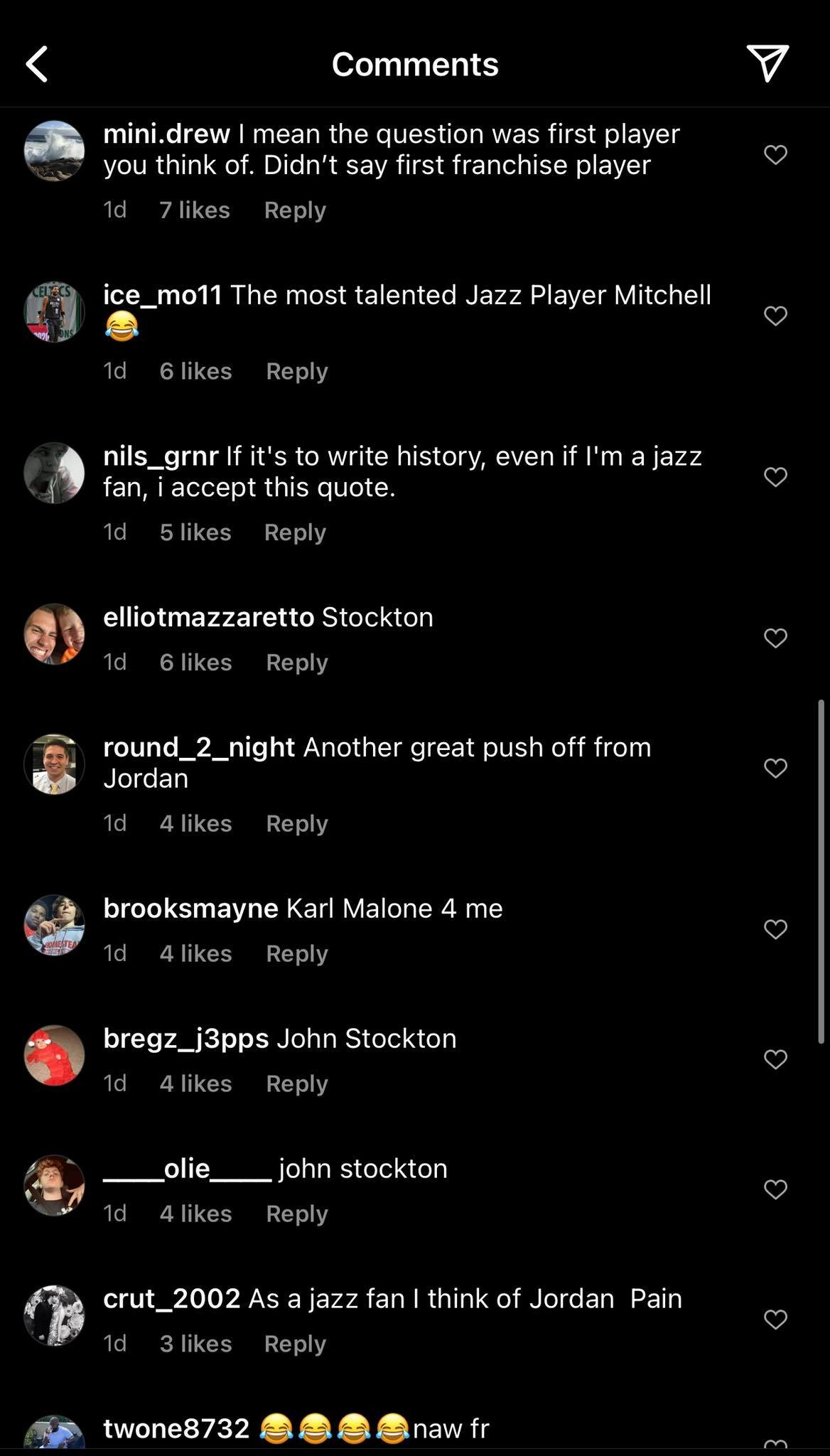Go back using the top-left arrow
The height and width of the screenshot is (1456, 830).
point(37,64)
